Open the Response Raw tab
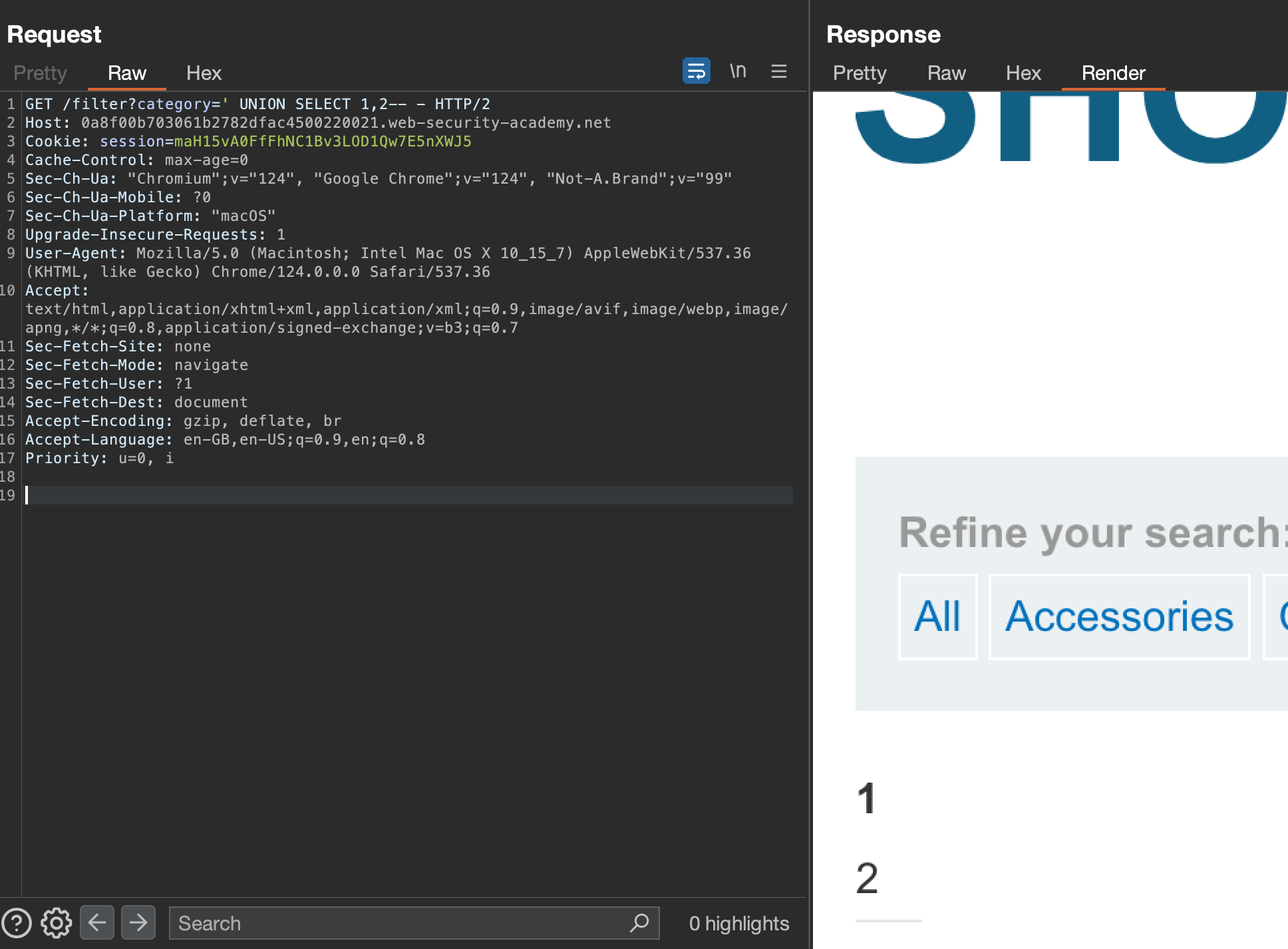The height and width of the screenshot is (949, 1288). tap(946, 73)
